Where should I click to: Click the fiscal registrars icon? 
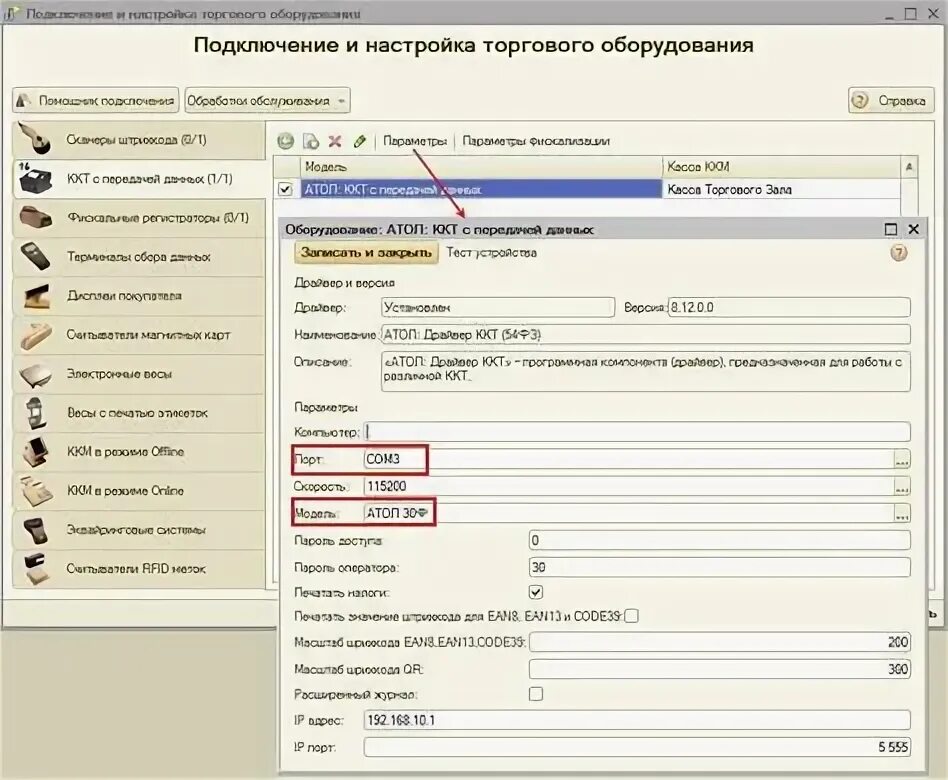point(35,217)
